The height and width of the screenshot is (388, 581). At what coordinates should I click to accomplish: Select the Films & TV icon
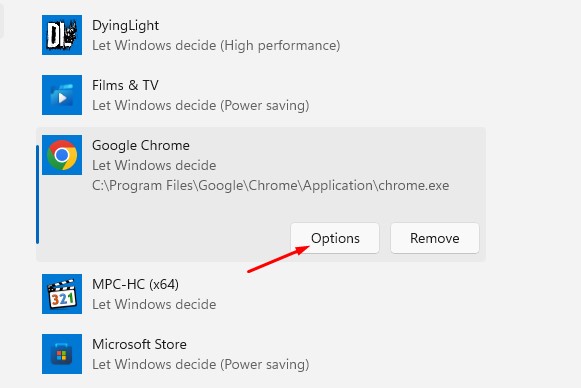(62, 95)
